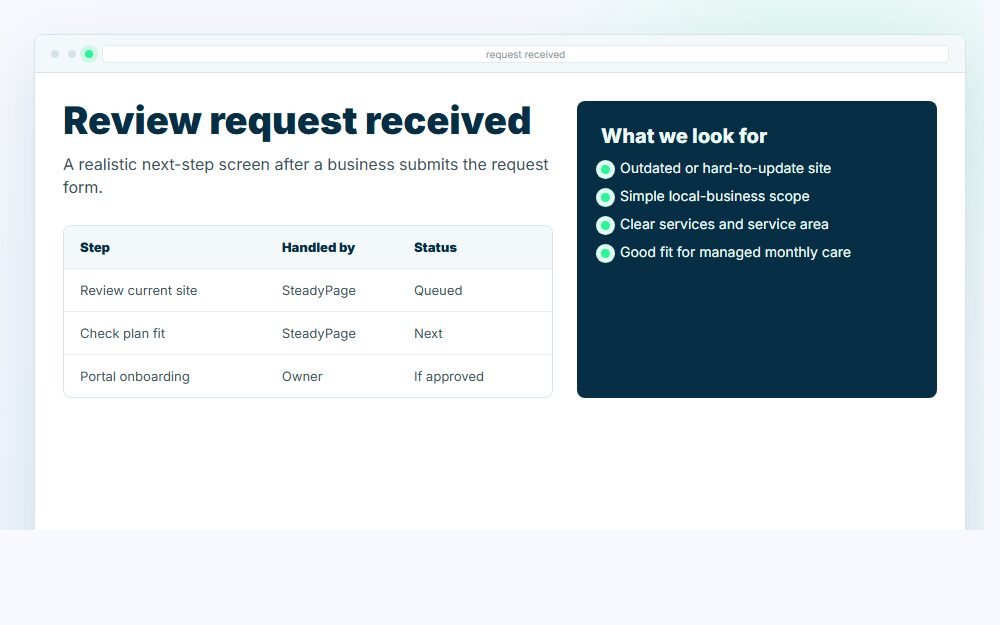Click bullet icon beside 'Good fit for managed monthly care'
Screen dimensions: 1000x625
(x=605, y=253)
